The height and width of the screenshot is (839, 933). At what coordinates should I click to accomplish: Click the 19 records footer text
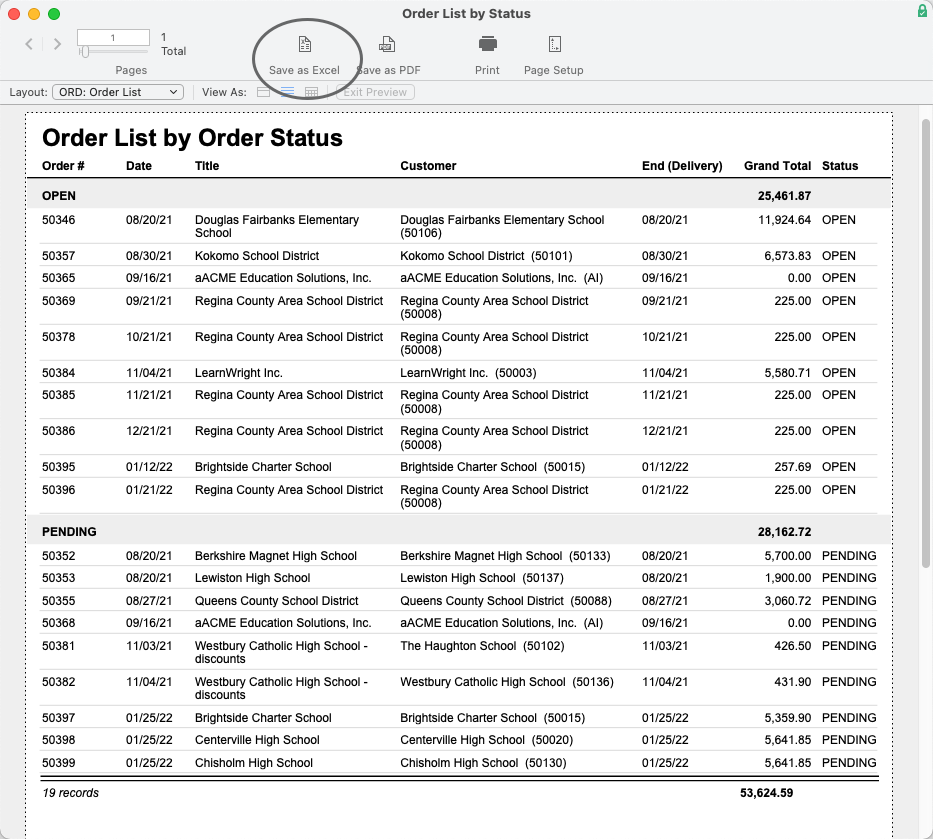(x=70, y=793)
